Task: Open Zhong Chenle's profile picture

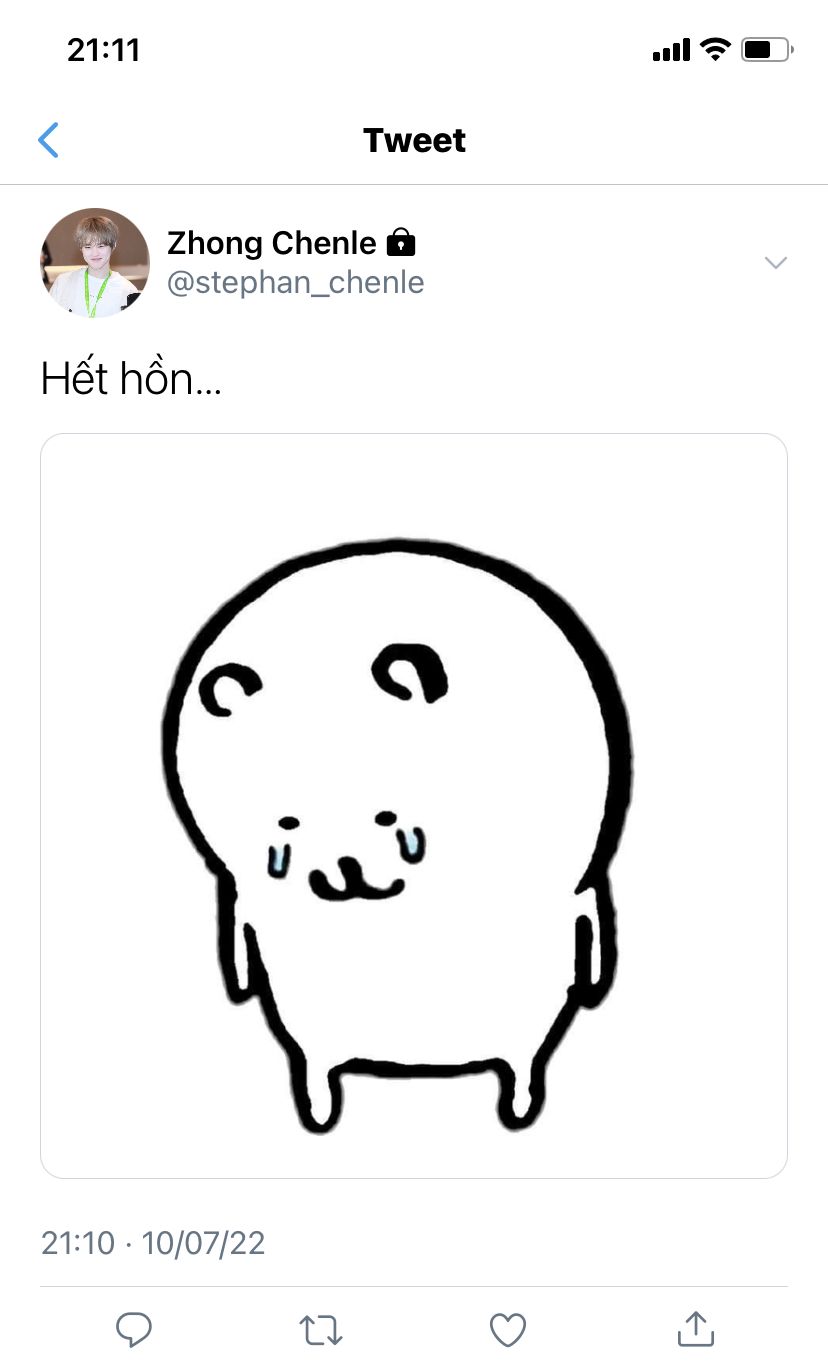Action: (95, 263)
